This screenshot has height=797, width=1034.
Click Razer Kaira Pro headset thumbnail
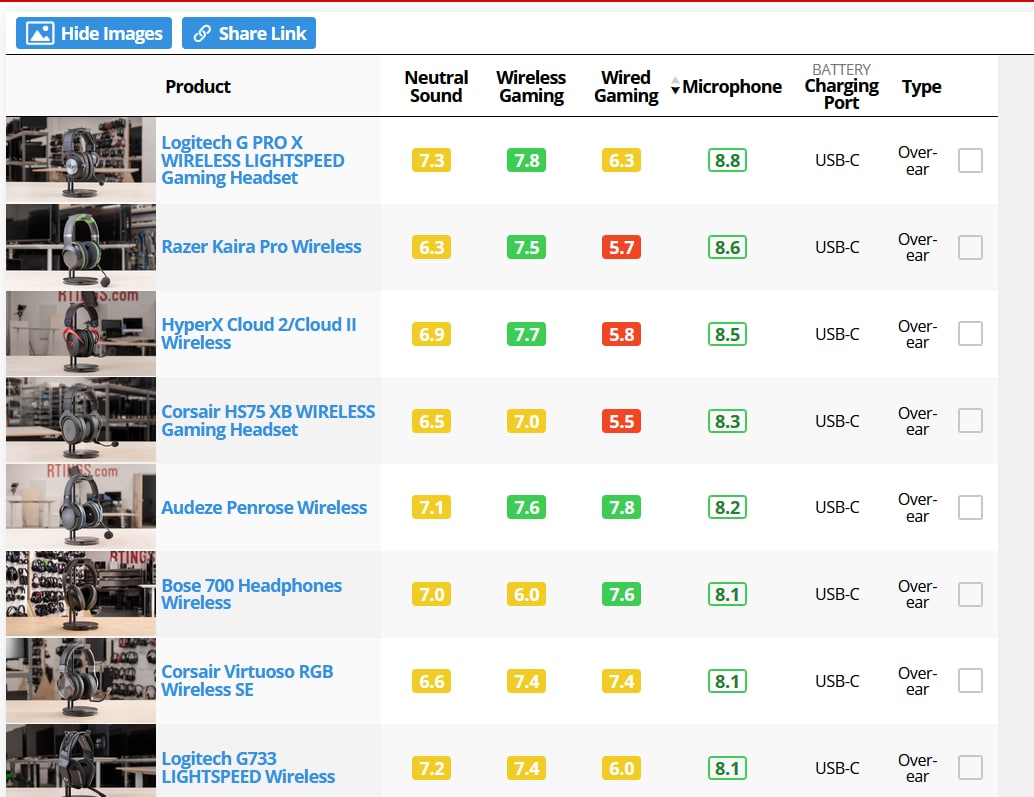pos(81,247)
